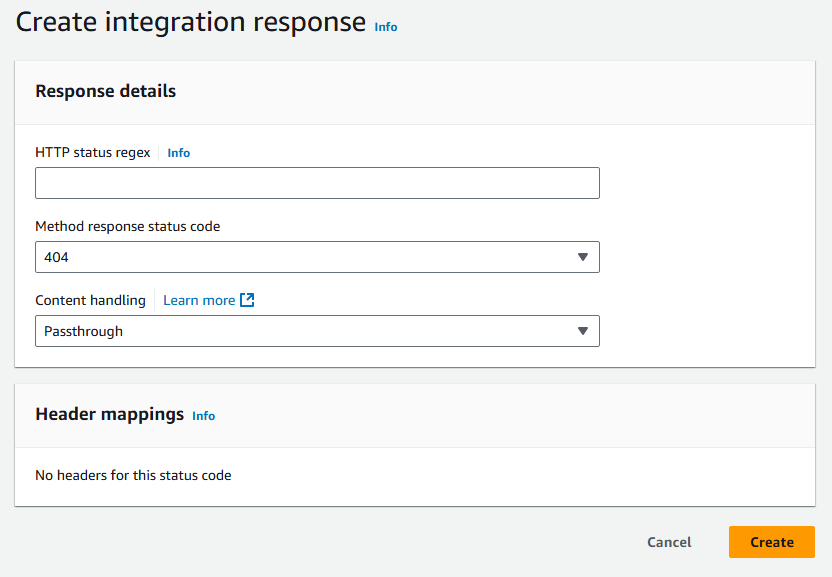The image size is (832, 577).
Task: Click the HTTP status regex label
Action: (92, 153)
